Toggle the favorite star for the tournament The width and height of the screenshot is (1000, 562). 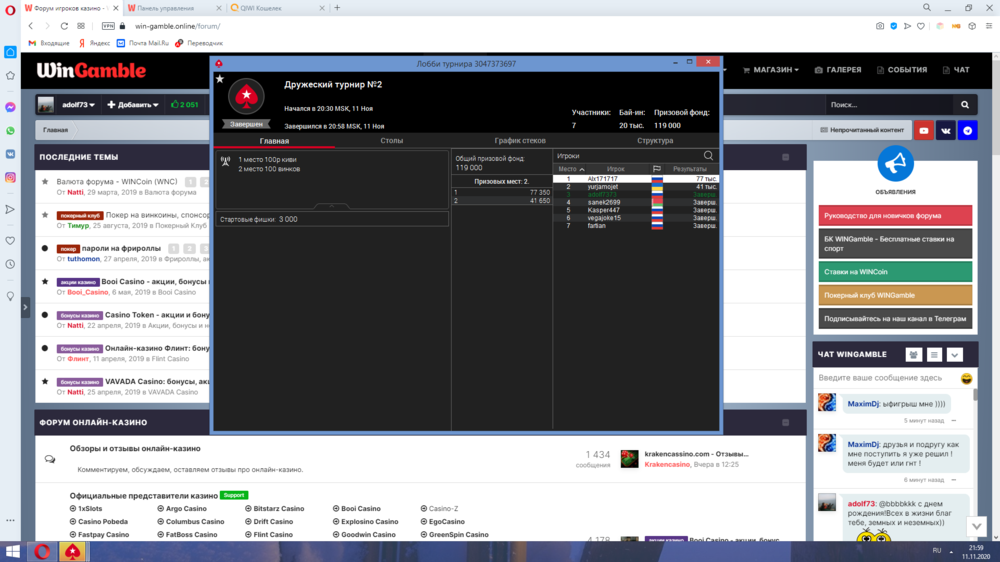220,79
